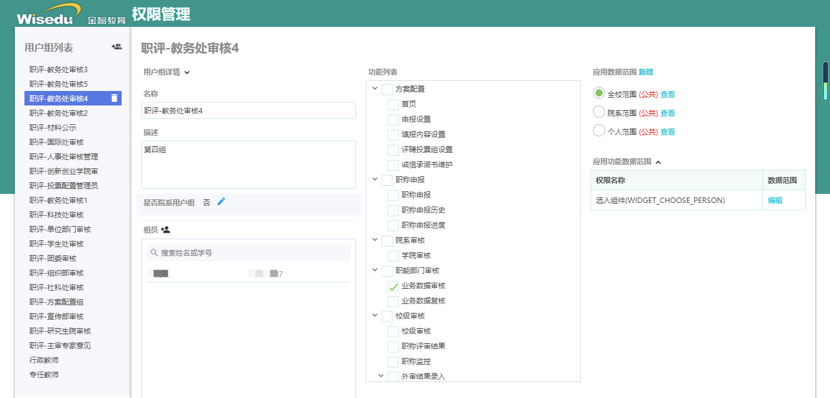Click 查看 for 个人范围

coord(667,132)
